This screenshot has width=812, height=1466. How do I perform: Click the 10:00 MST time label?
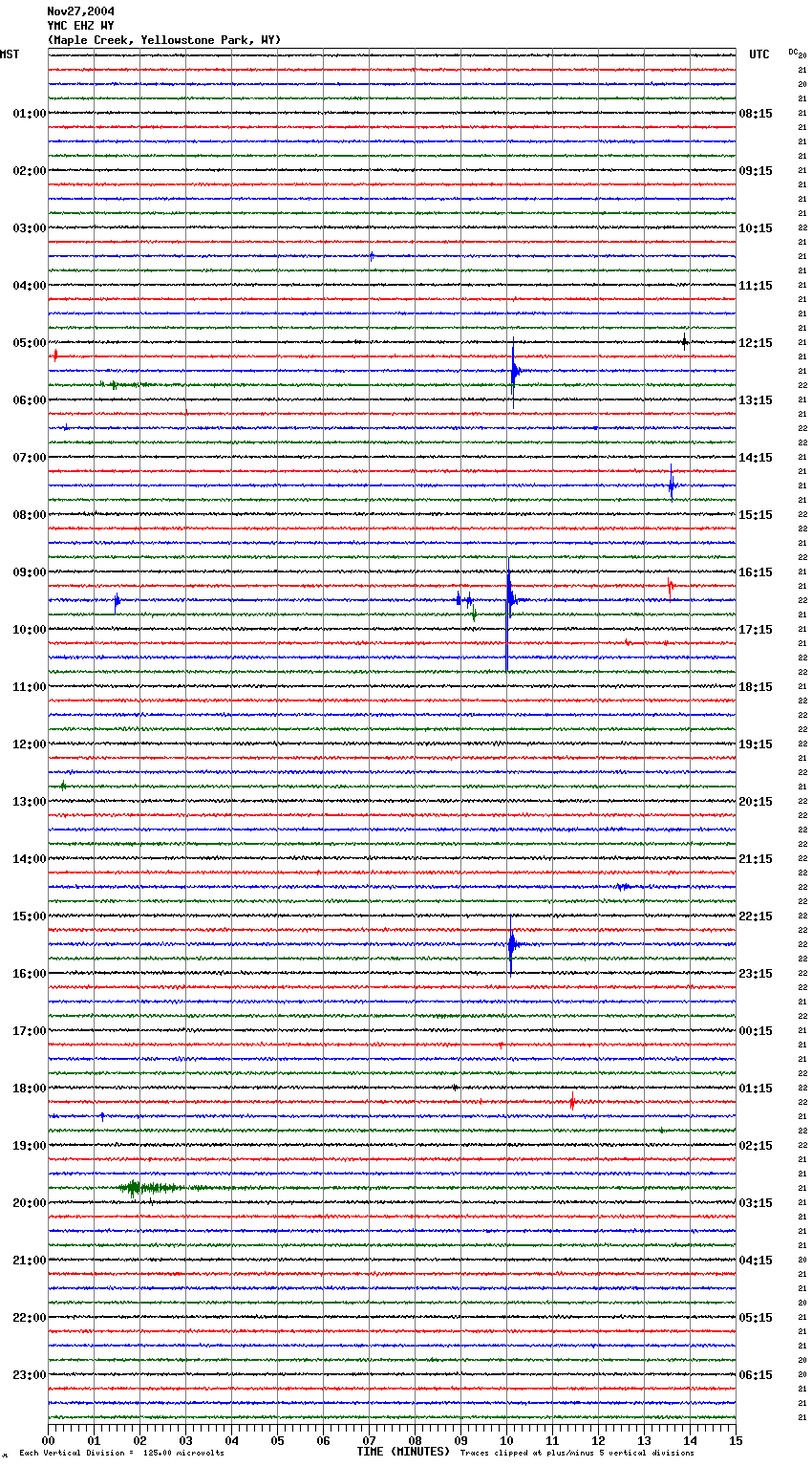click(30, 630)
